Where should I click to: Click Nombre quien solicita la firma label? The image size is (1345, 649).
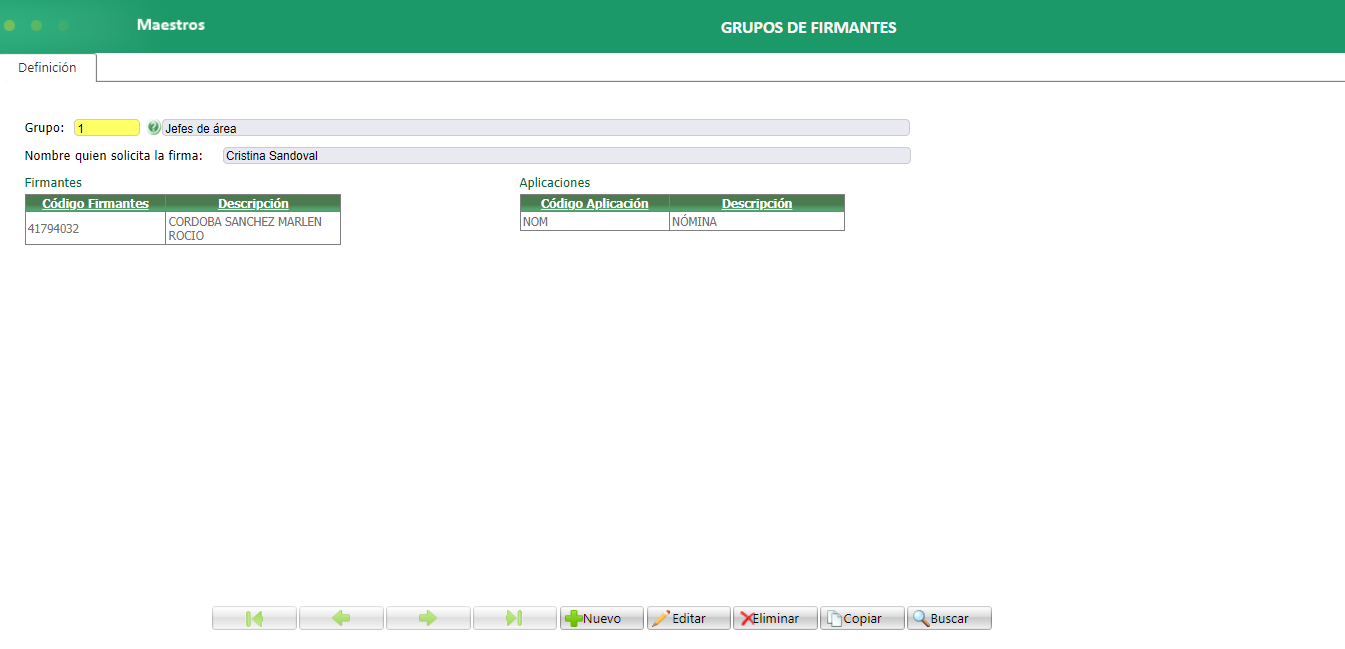(114, 155)
